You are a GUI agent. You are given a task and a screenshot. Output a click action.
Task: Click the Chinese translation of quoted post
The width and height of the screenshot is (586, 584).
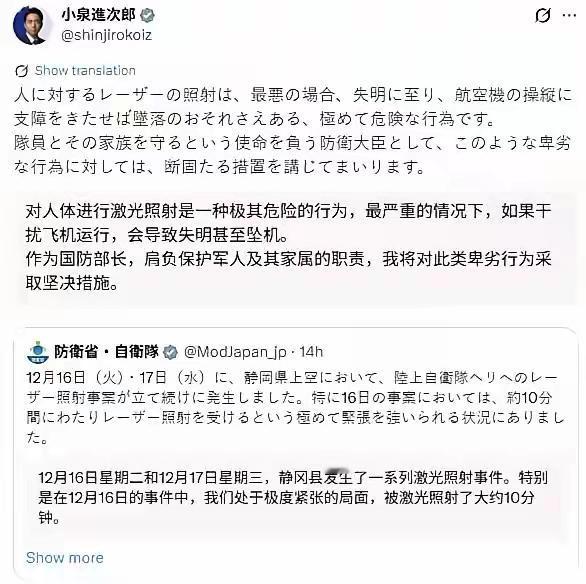pos(293,498)
